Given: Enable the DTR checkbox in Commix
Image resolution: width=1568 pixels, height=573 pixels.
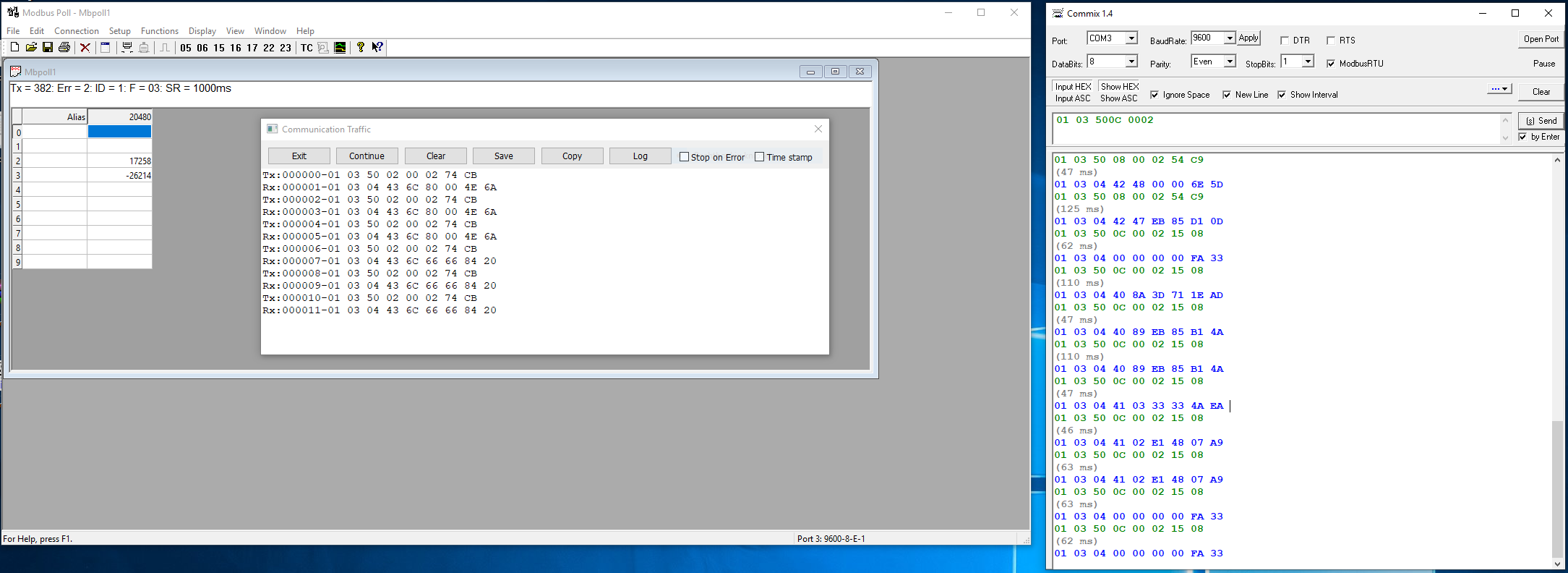Looking at the screenshot, I should [x=1285, y=41].
